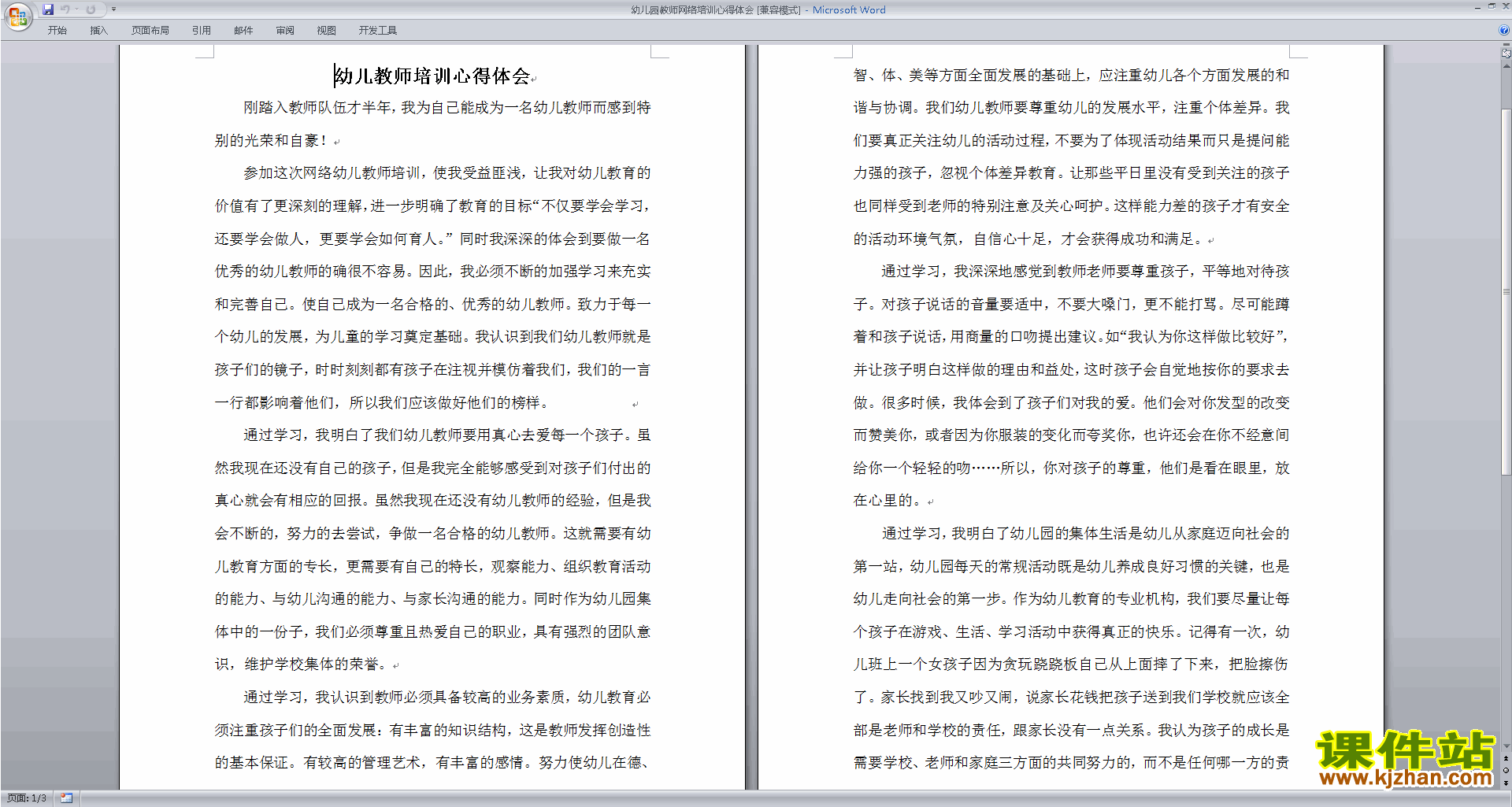The width and height of the screenshot is (1512, 807).
Task: Click the macro recording icon in status bar
Action: click(66, 798)
